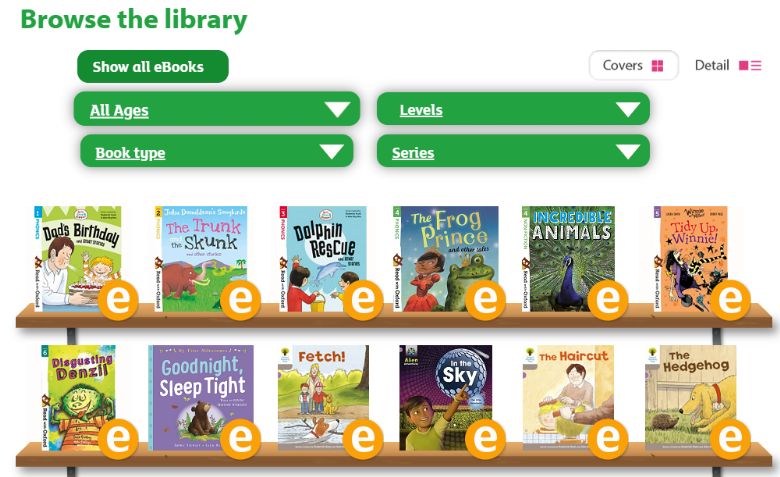Open Dad's Birthday book cover

(77, 259)
